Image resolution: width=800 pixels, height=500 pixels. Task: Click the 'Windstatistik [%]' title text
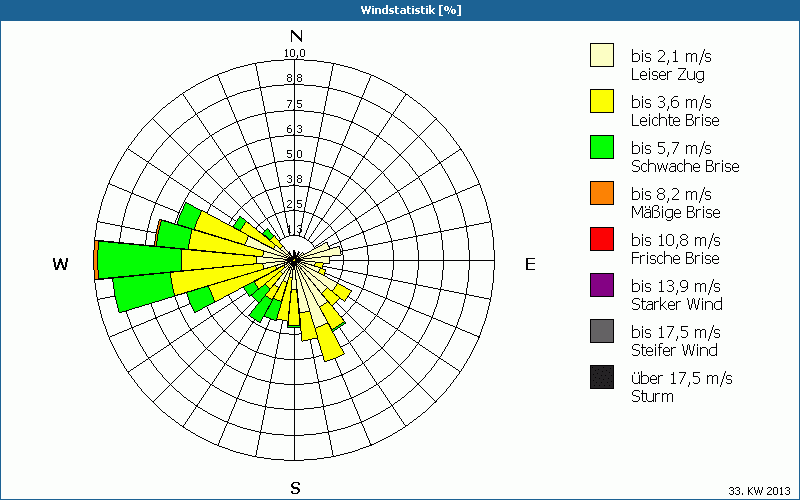(411, 10)
